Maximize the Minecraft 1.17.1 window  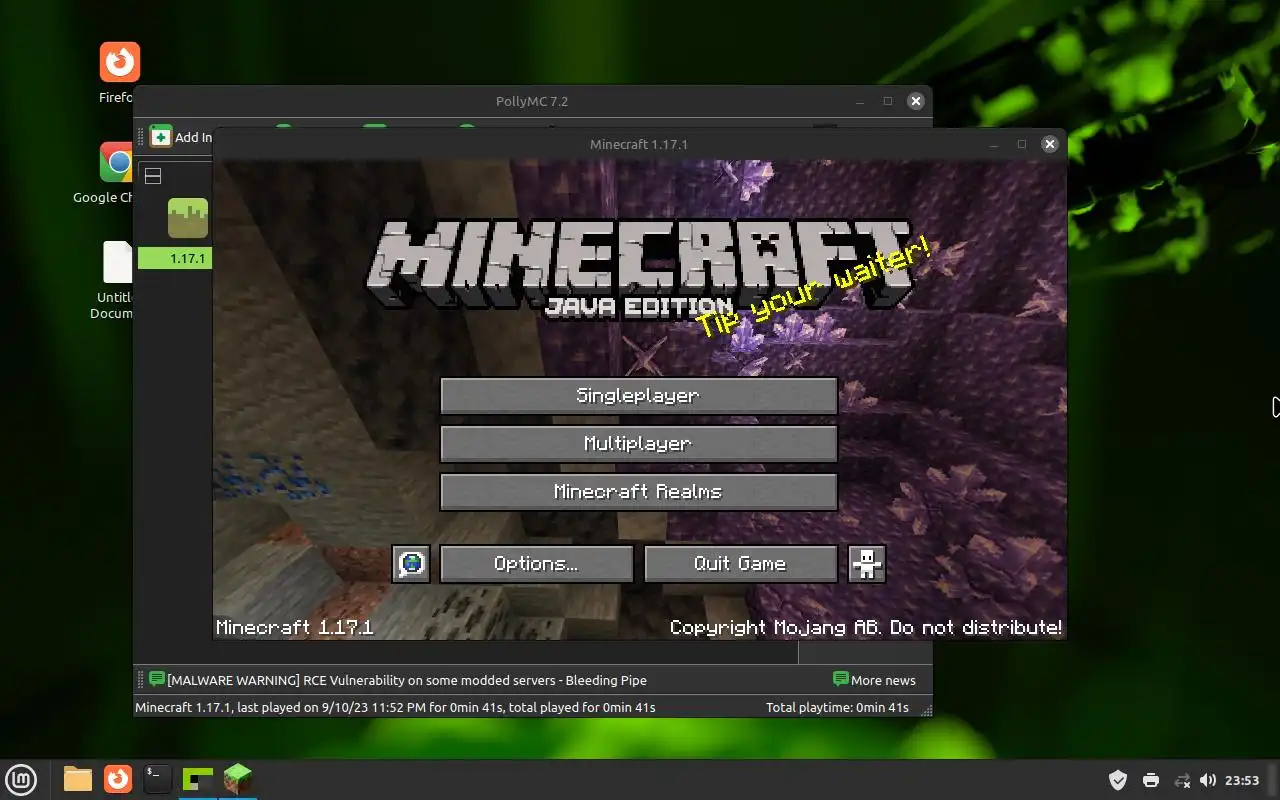click(1021, 144)
